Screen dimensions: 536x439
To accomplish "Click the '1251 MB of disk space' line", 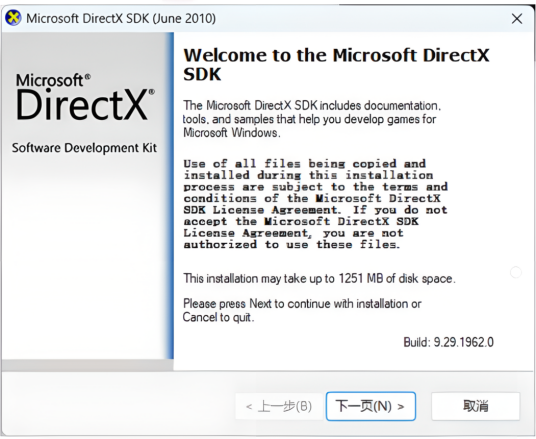I will [319, 278].
